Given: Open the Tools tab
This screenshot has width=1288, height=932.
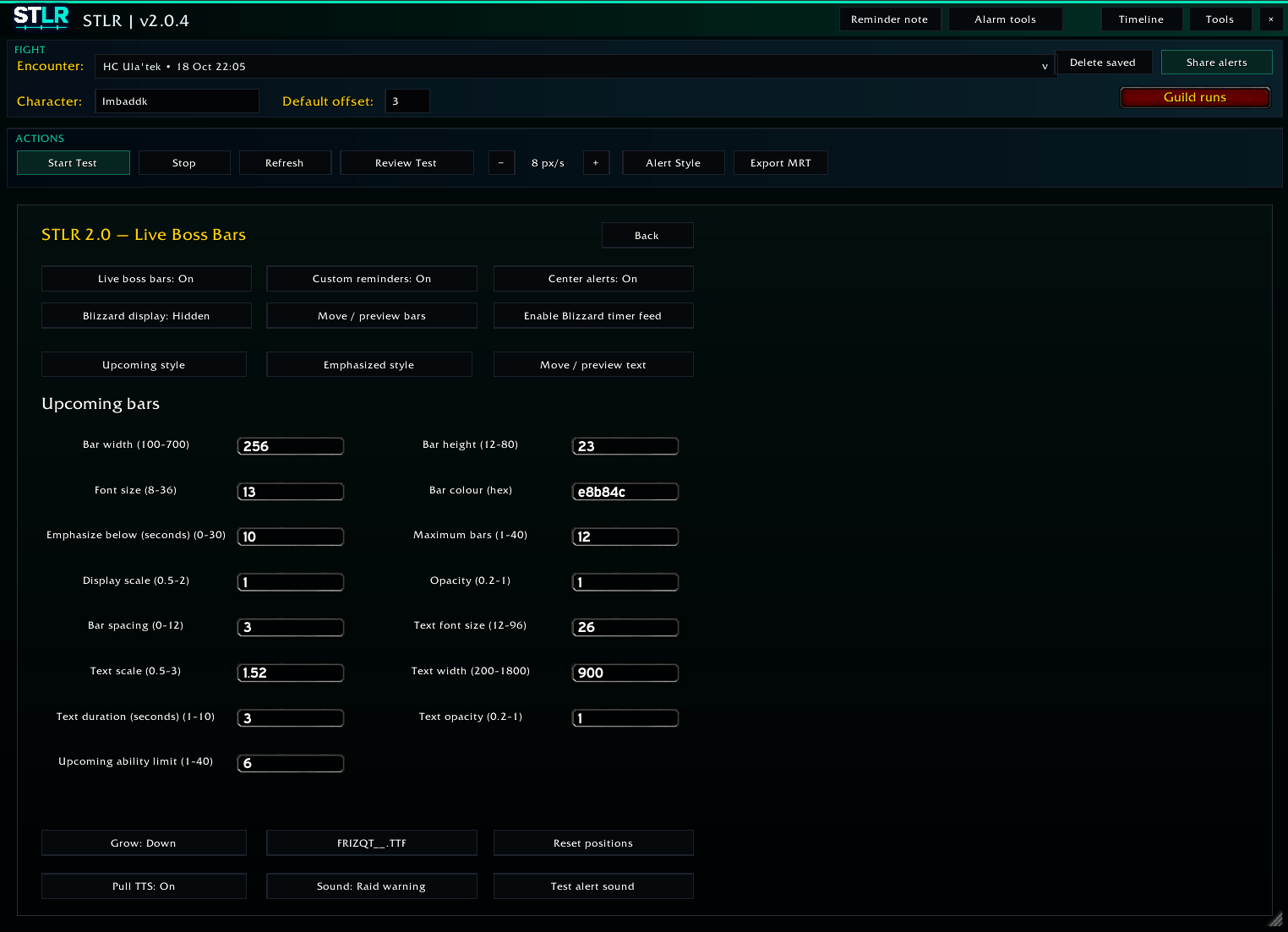Looking at the screenshot, I should [x=1220, y=19].
